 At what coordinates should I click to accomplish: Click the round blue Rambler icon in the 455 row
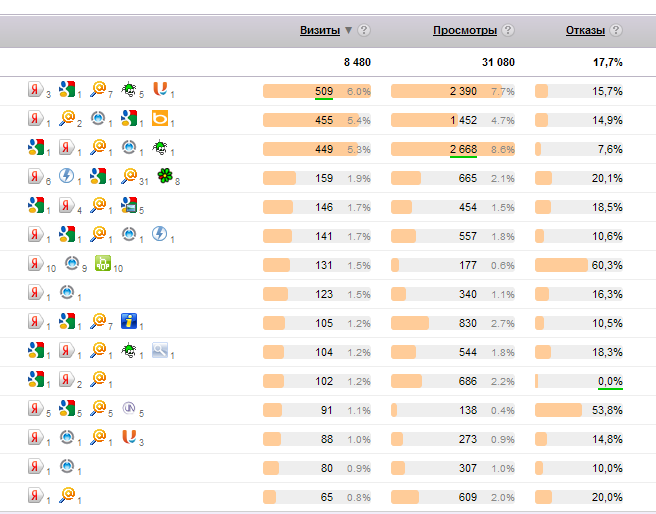point(98,118)
